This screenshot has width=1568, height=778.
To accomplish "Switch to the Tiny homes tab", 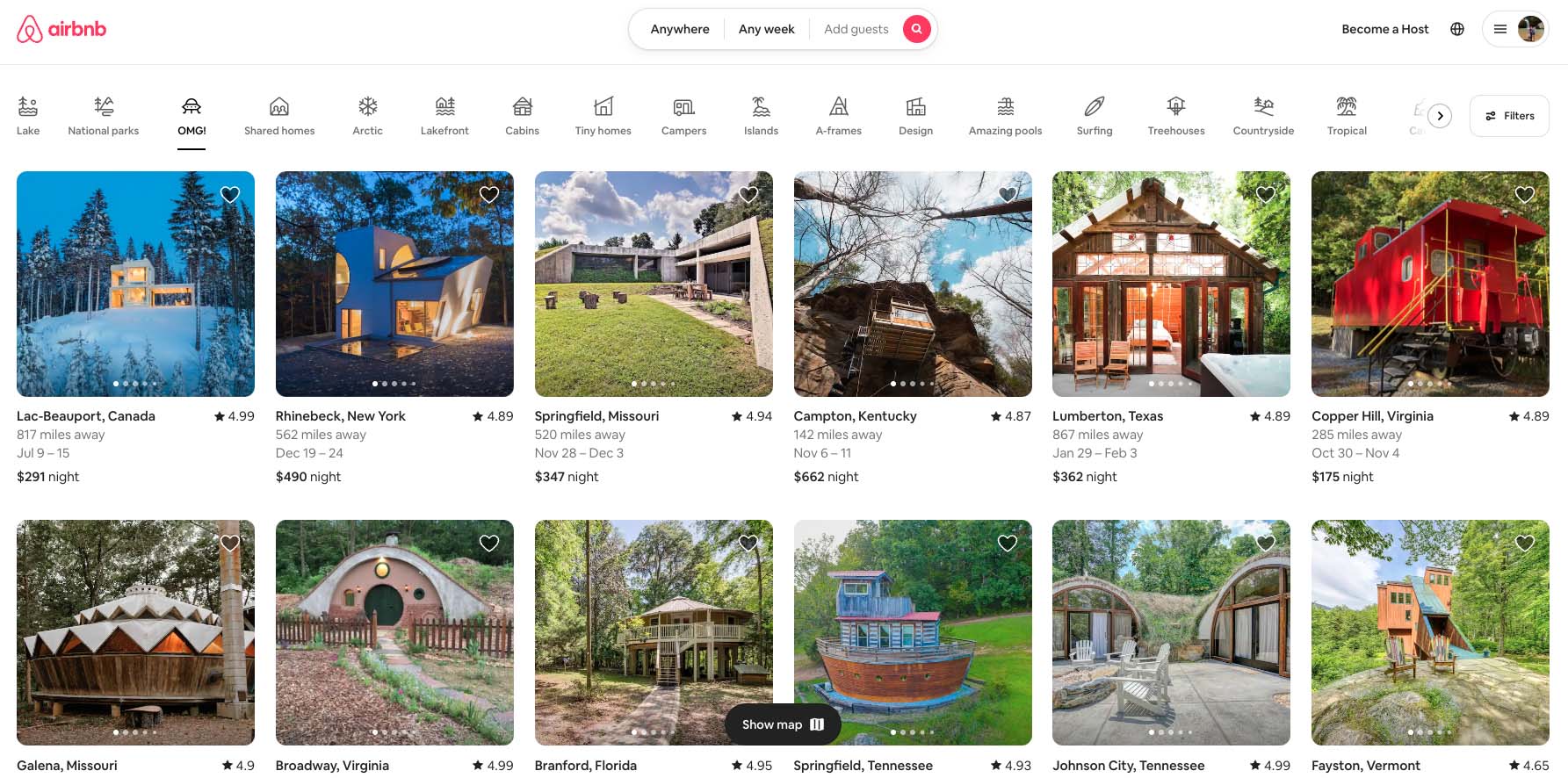I will coord(603,117).
